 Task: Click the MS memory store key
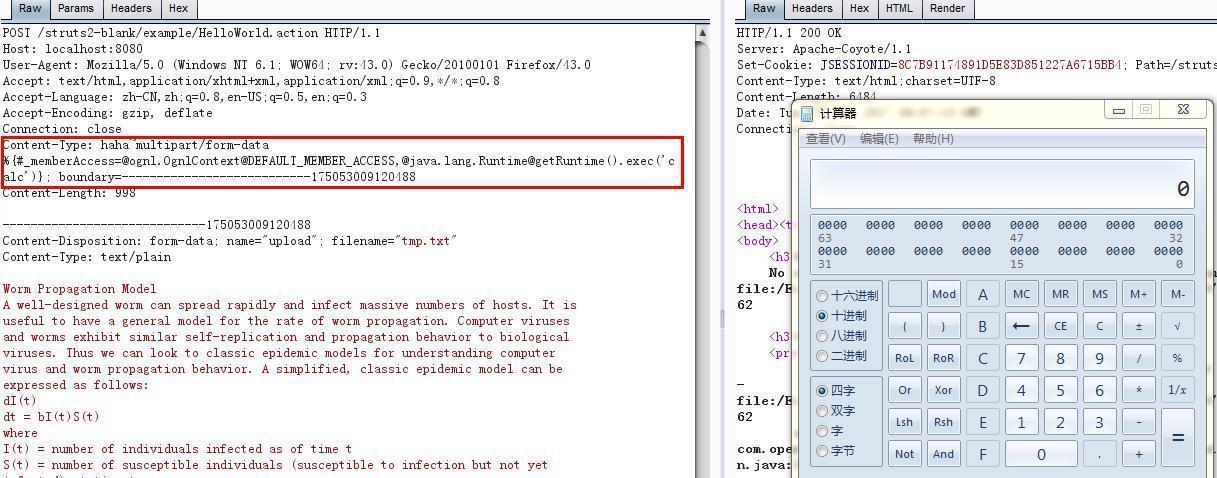[1099, 294]
